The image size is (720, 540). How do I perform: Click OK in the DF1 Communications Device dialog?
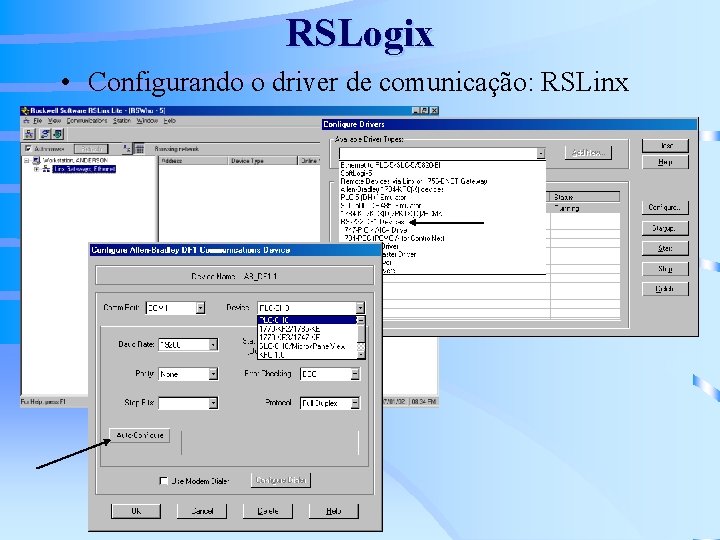coord(136,511)
